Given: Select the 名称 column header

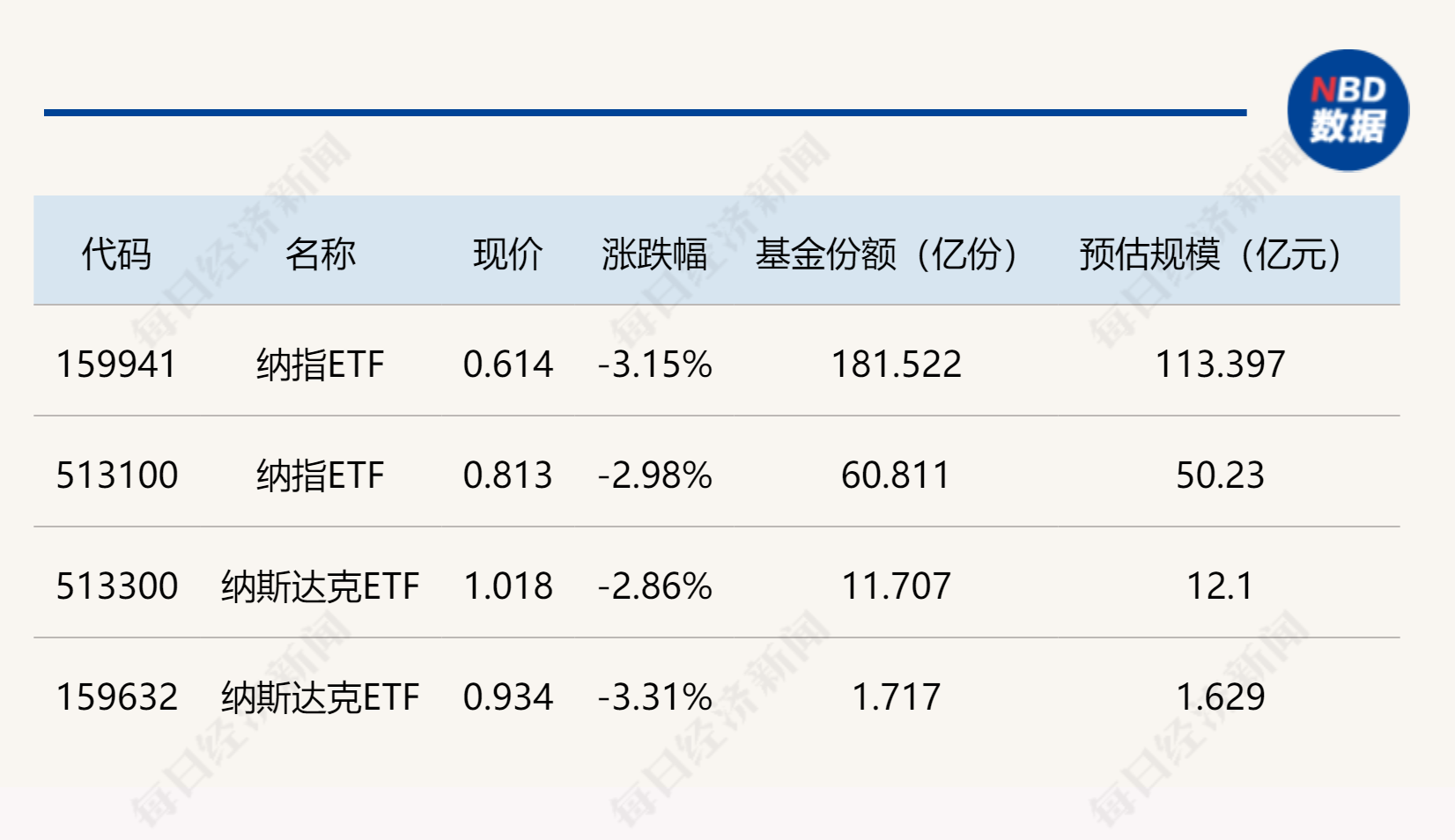Looking at the screenshot, I should pyautogui.click(x=321, y=254).
